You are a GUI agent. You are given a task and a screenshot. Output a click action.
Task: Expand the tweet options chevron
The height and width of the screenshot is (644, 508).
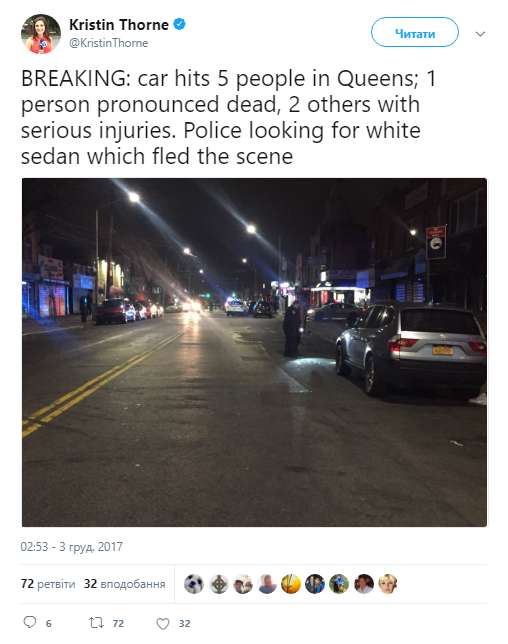point(480,34)
